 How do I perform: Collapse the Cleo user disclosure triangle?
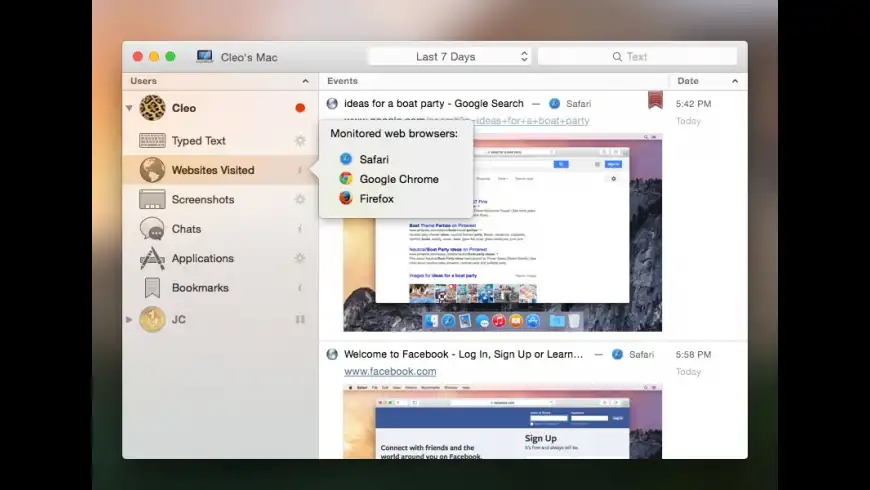coord(129,108)
